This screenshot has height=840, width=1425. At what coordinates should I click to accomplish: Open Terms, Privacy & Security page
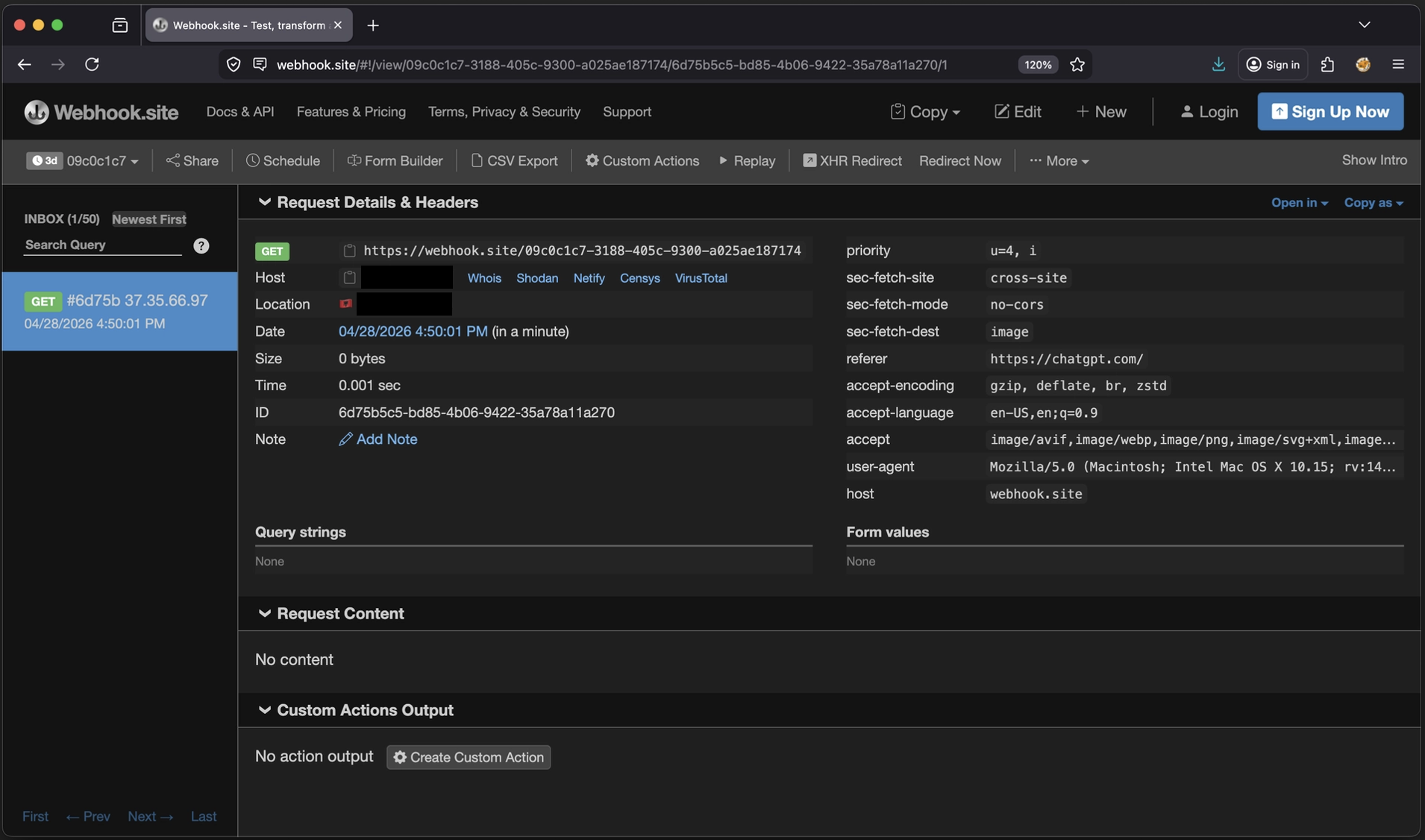(504, 112)
